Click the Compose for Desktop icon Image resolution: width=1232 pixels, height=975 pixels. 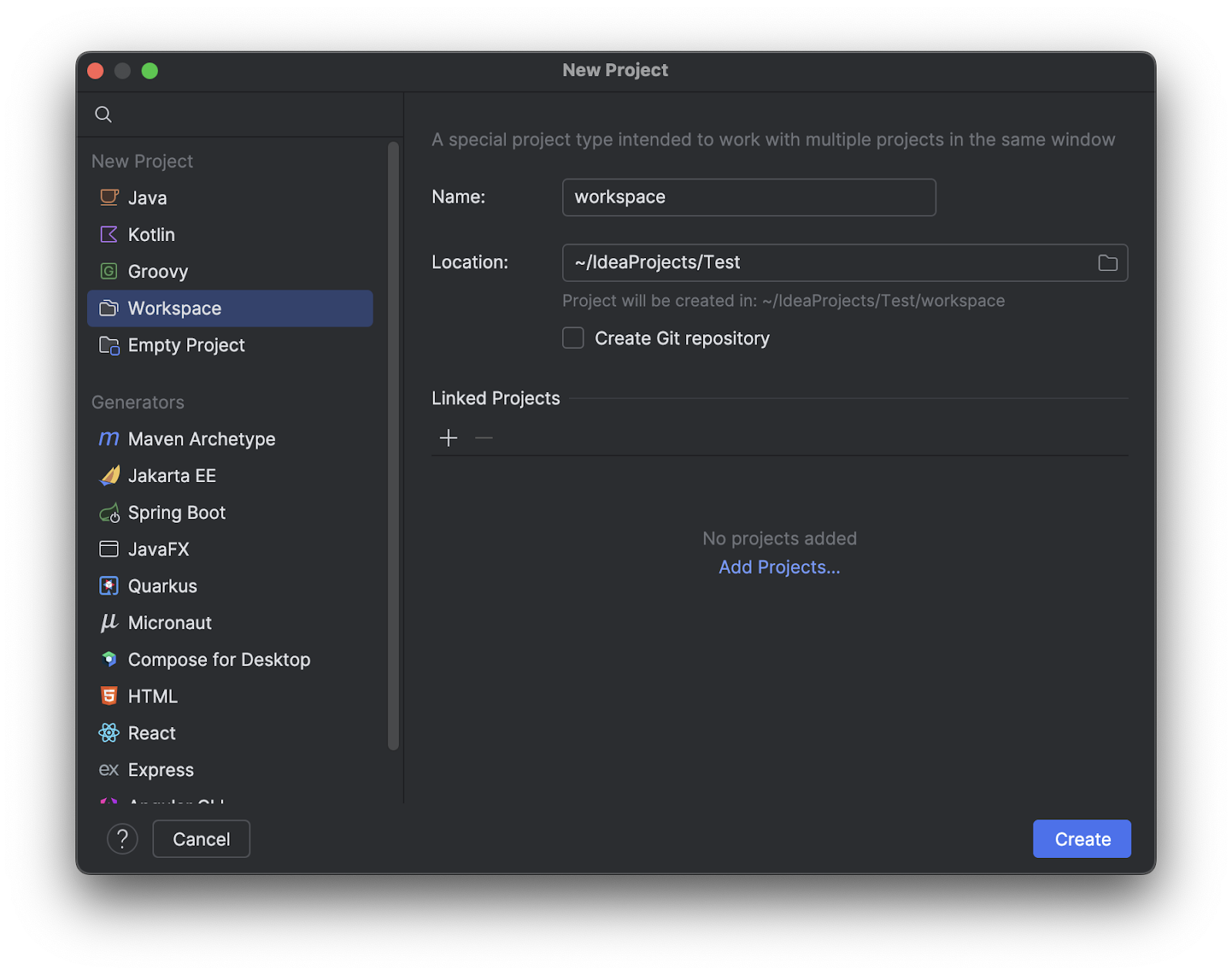[109, 659]
